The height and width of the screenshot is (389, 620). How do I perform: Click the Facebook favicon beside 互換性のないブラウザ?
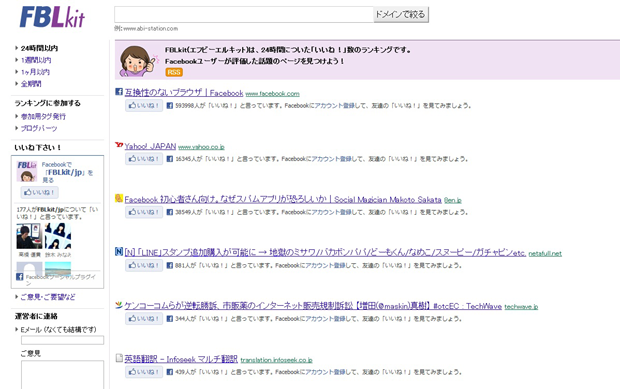(119, 92)
